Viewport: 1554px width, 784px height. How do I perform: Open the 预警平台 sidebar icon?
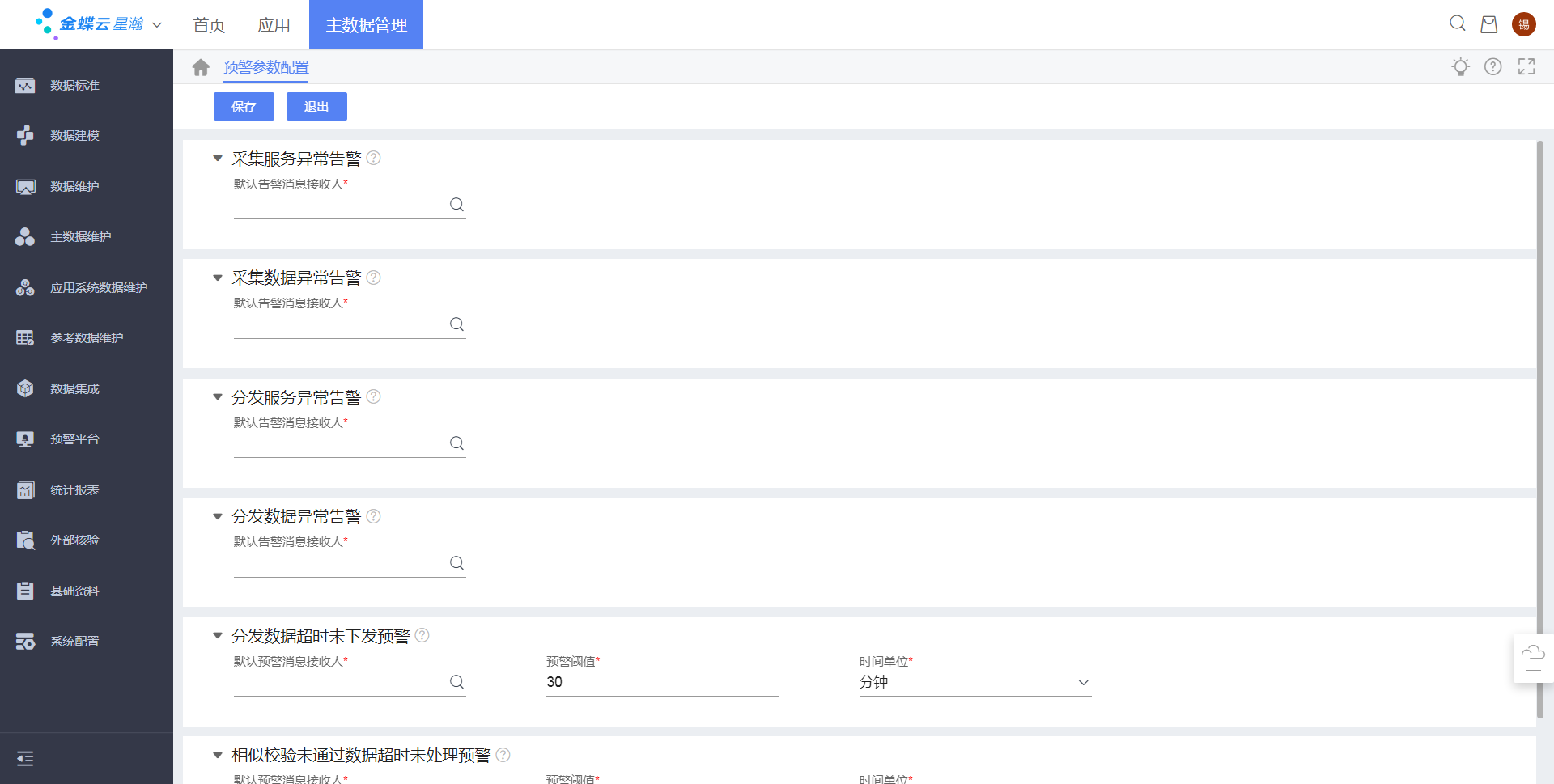point(25,439)
